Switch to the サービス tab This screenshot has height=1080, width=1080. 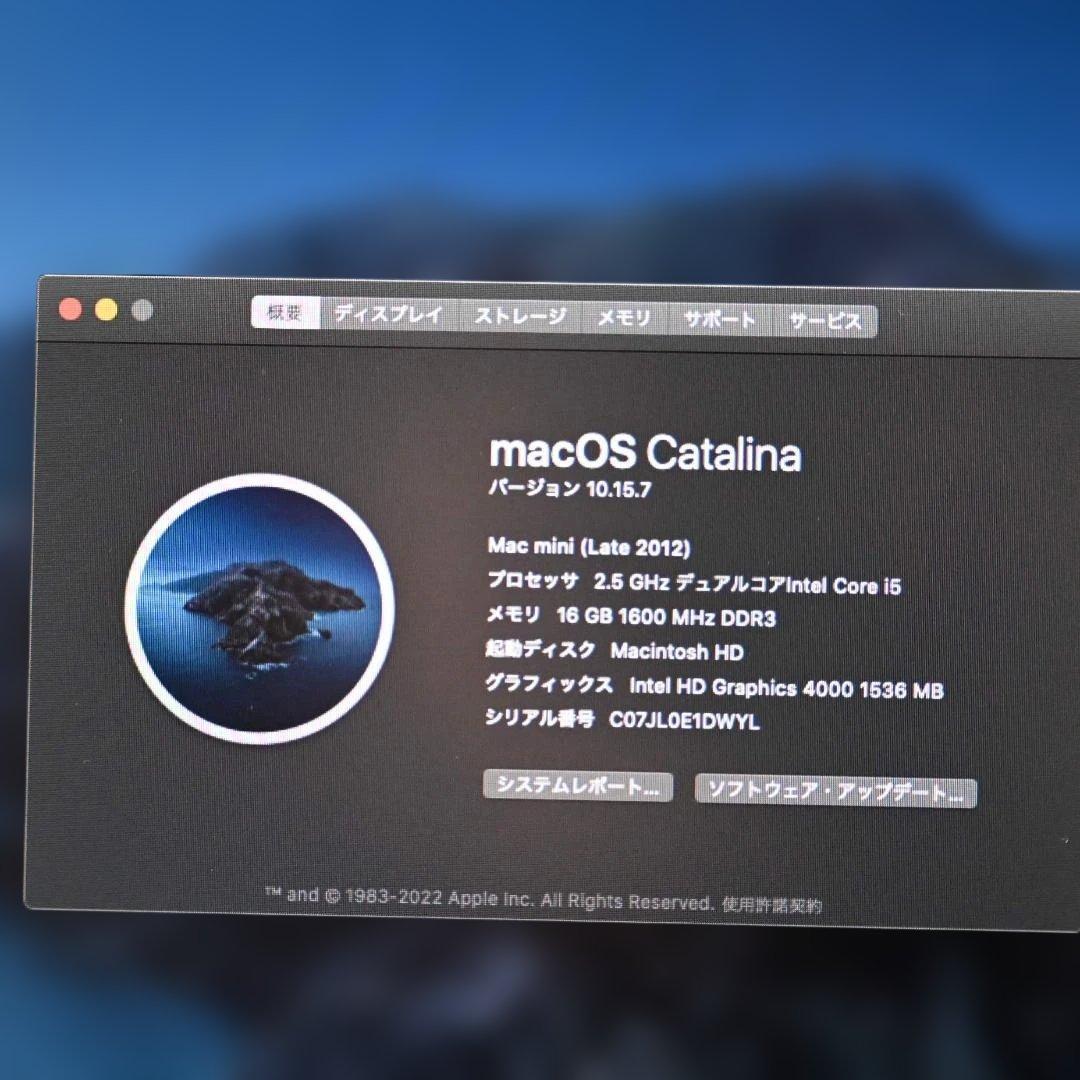tap(824, 322)
